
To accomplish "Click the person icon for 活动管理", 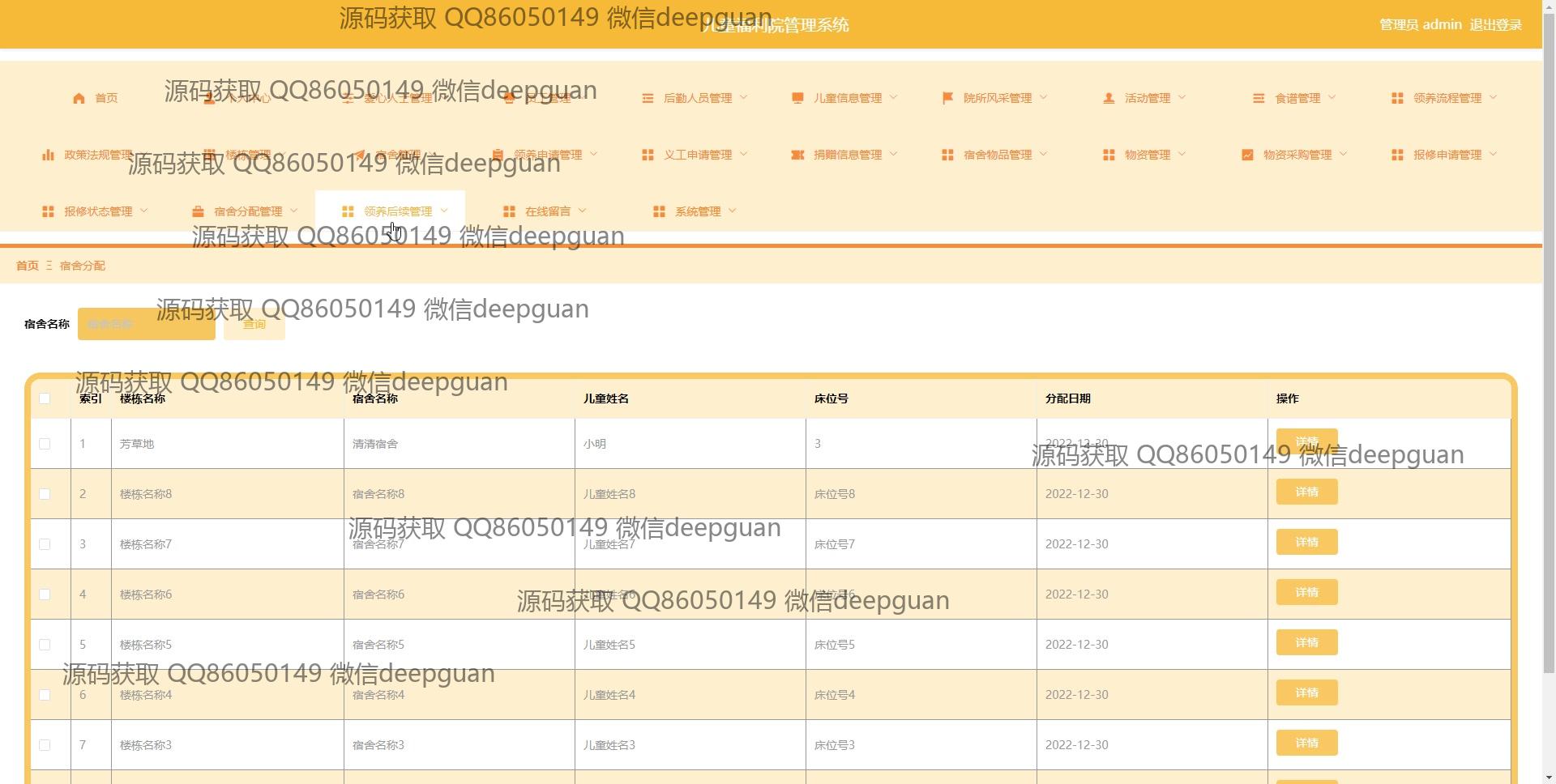I will tap(1109, 98).
